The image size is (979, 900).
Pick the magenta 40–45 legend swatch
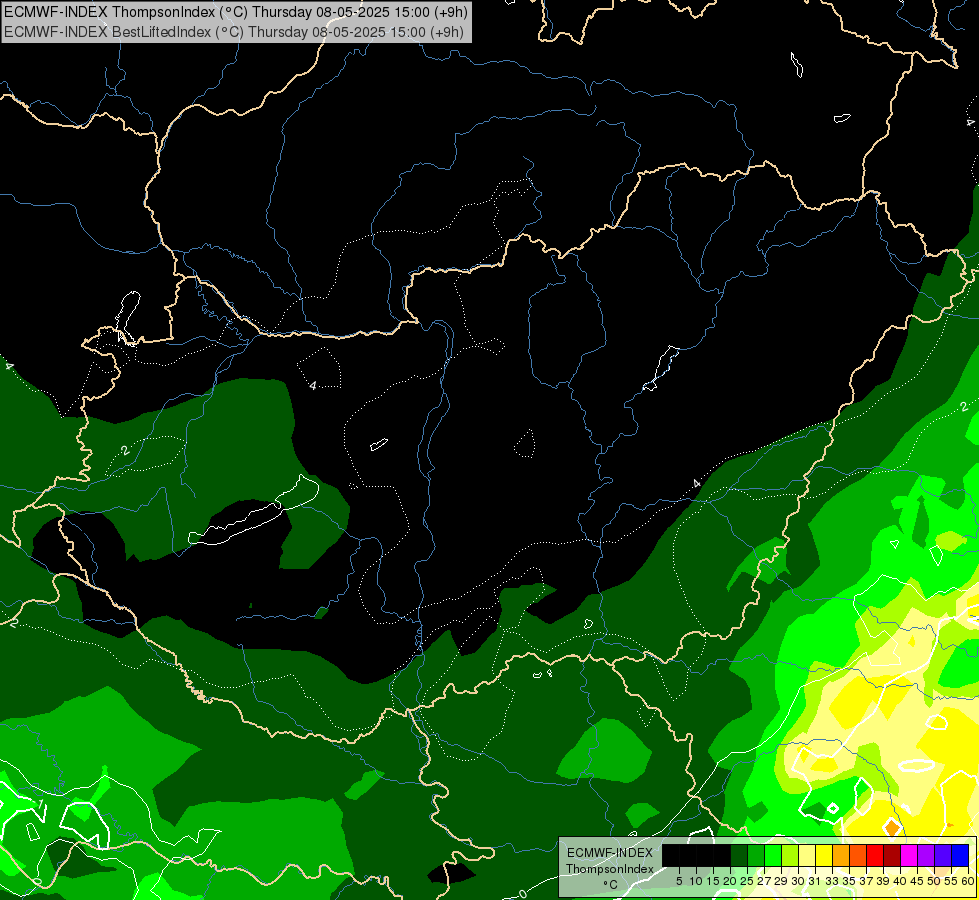(909, 855)
